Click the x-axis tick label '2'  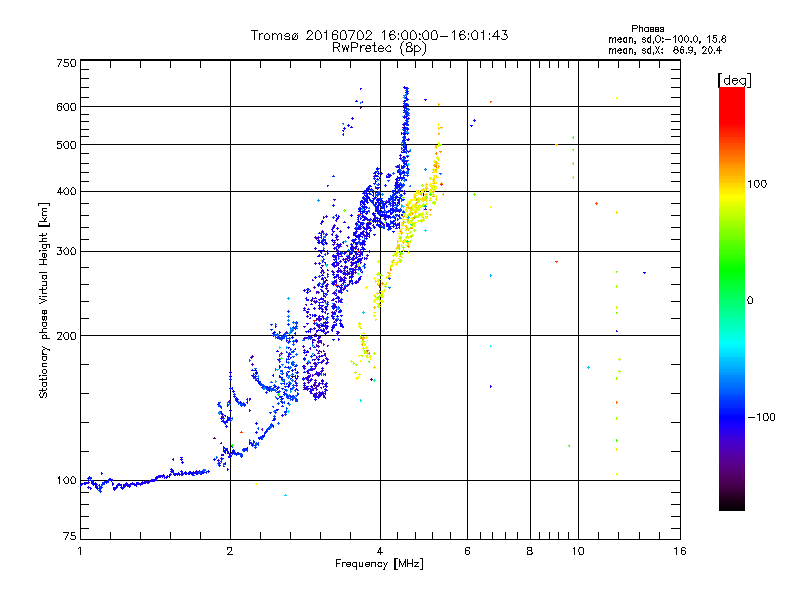[230, 551]
